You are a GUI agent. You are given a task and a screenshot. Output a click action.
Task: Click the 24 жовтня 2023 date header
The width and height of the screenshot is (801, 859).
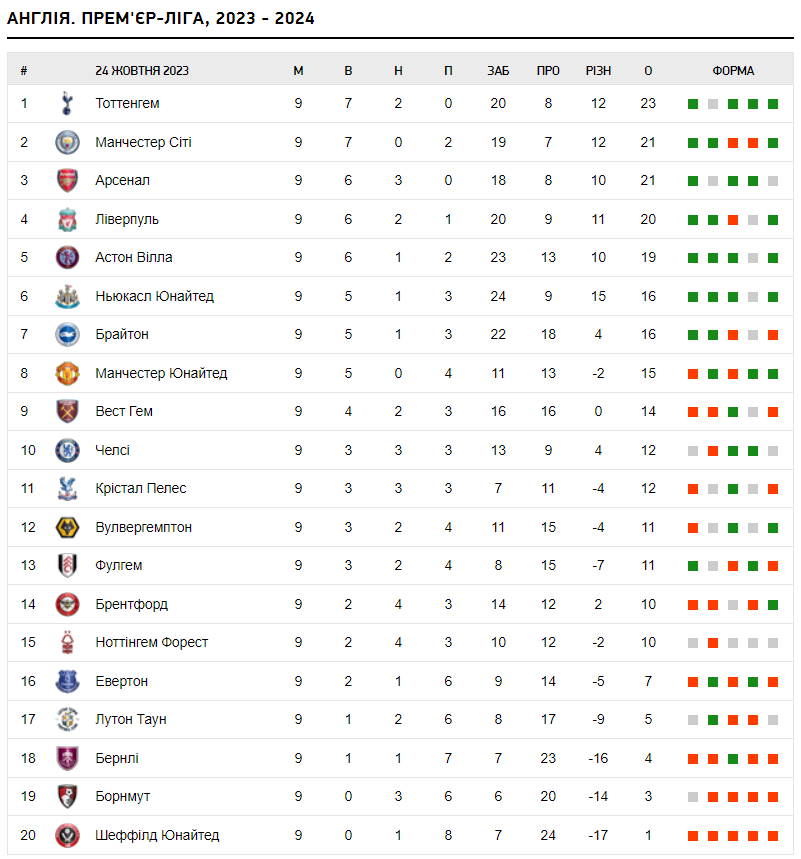coord(142,71)
